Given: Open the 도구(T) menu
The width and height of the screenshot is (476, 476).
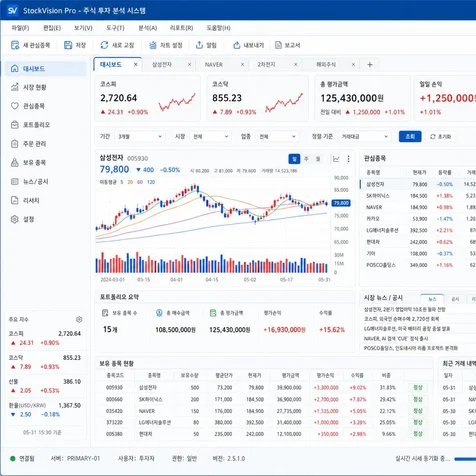Looking at the screenshot, I should [115, 28].
